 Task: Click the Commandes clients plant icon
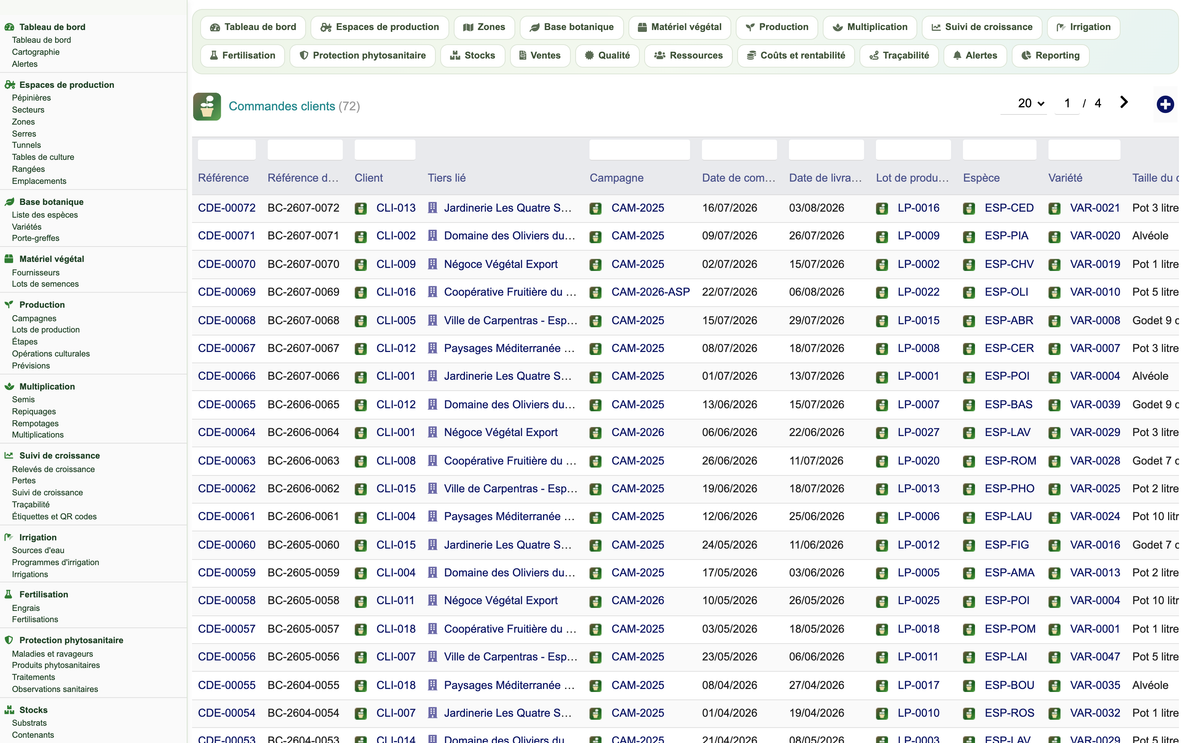click(207, 106)
